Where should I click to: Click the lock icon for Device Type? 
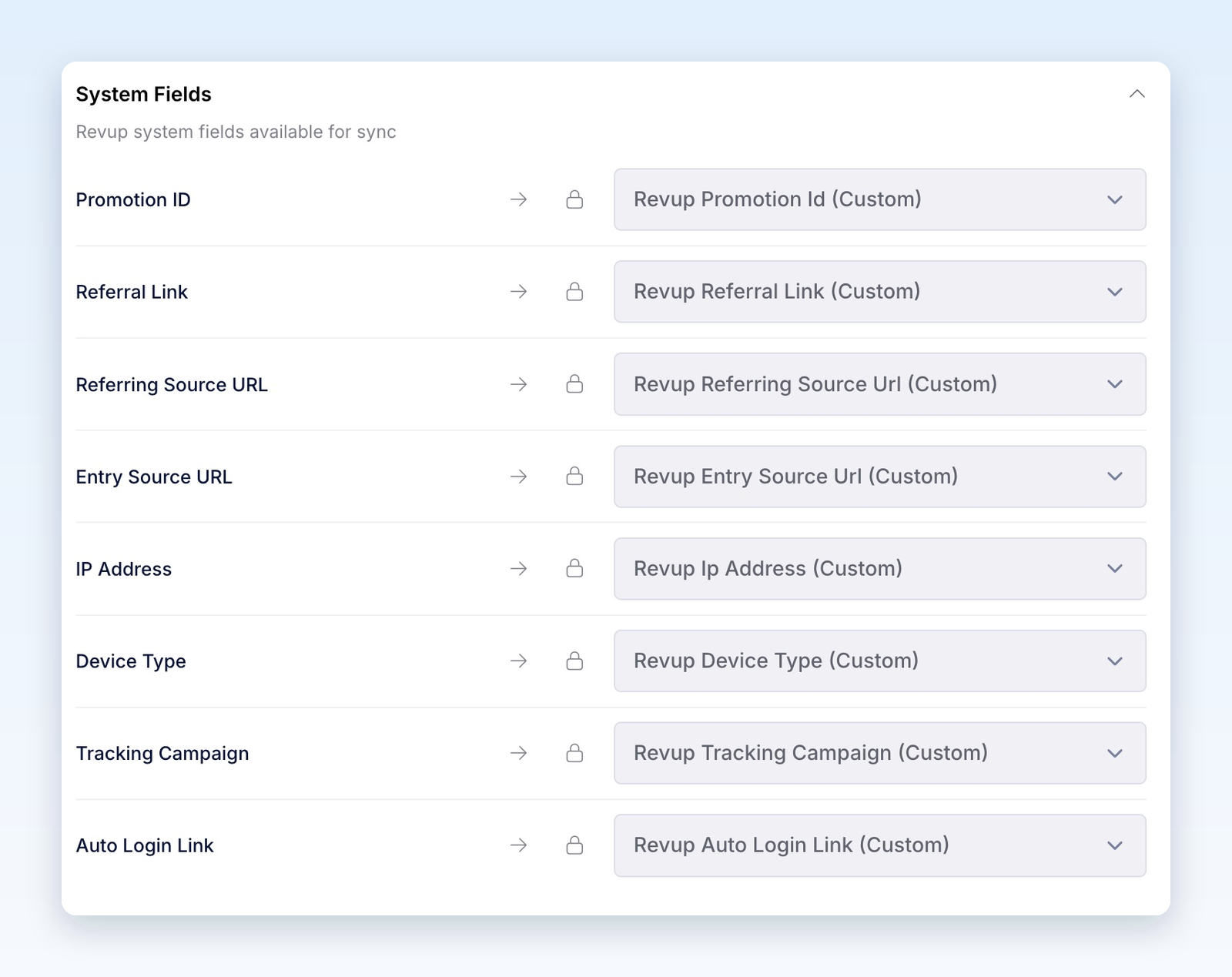tap(574, 661)
